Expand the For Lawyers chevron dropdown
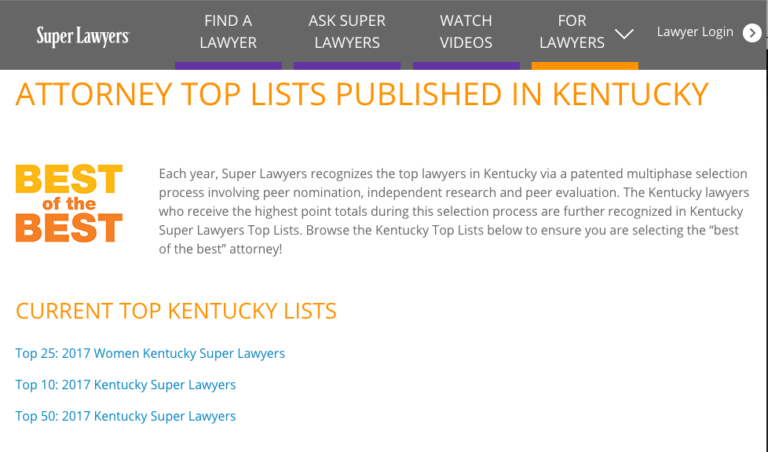 [x=625, y=34]
